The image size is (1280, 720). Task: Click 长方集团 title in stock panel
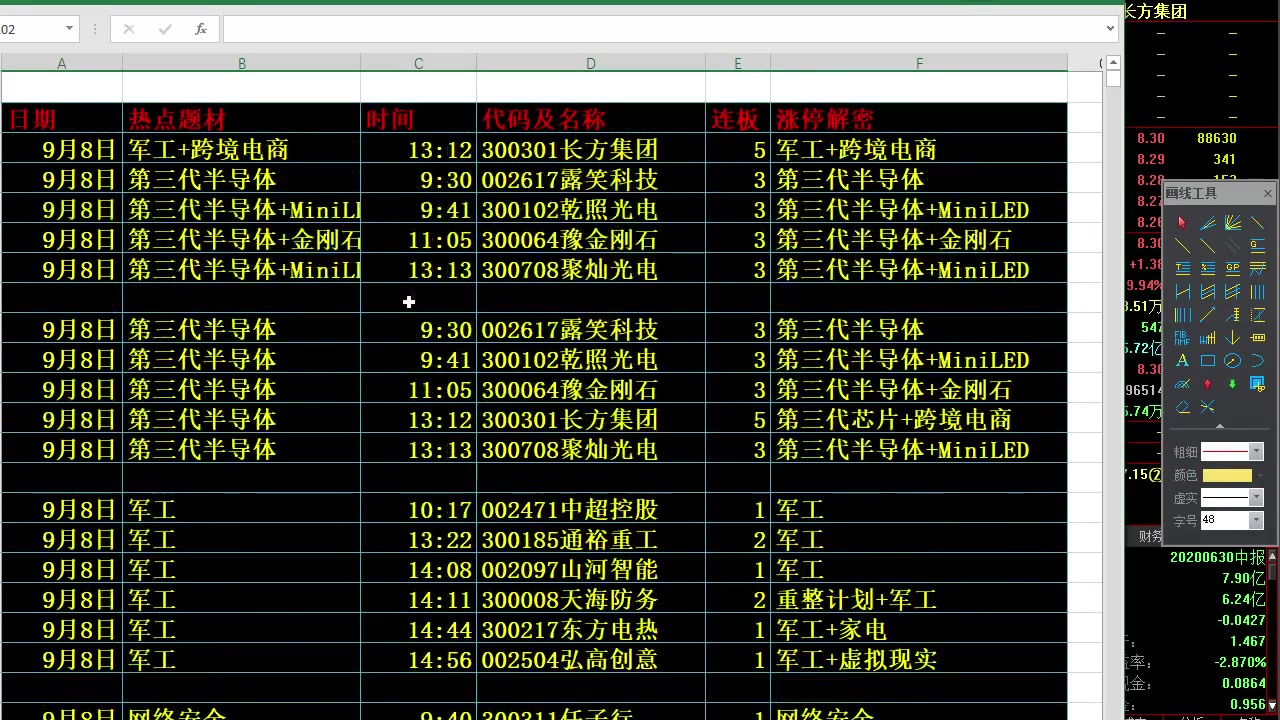(x=1156, y=12)
